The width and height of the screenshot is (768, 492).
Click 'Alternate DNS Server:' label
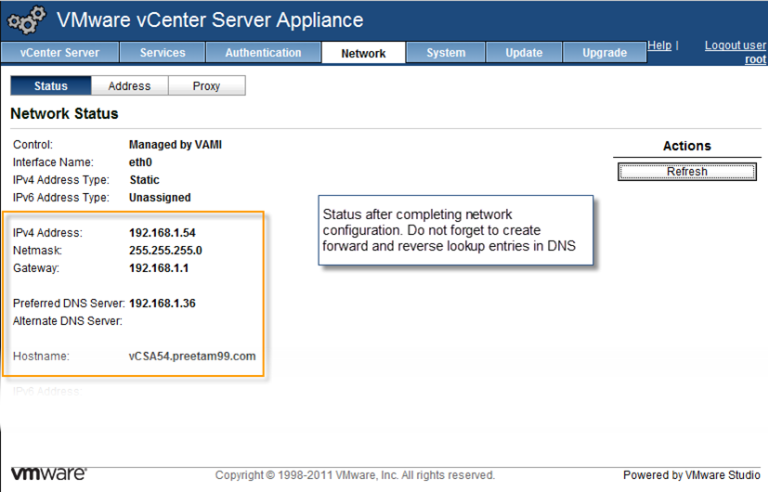pyautogui.click(x=68, y=321)
